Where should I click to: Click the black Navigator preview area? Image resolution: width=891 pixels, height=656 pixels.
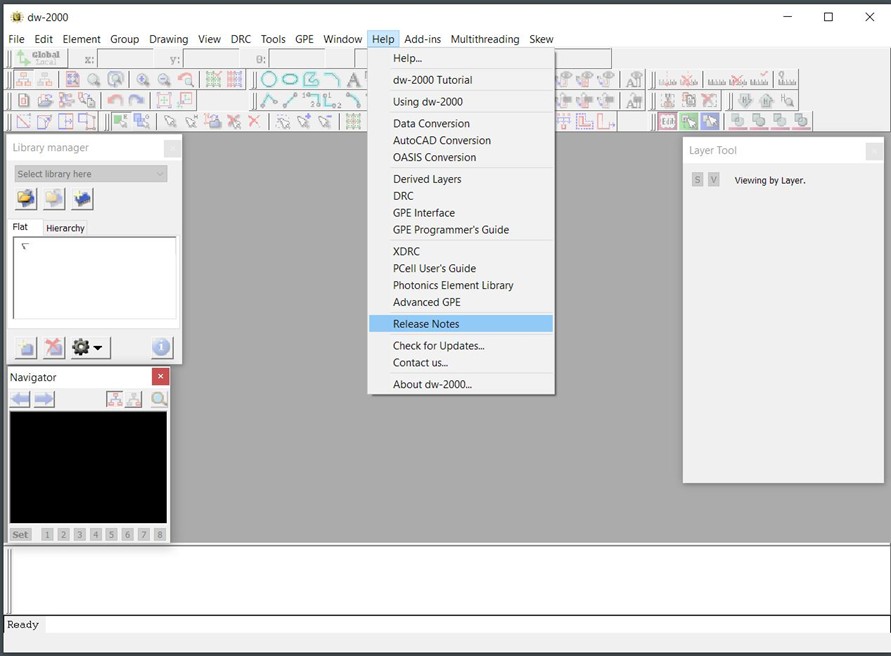pyautogui.click(x=88, y=467)
